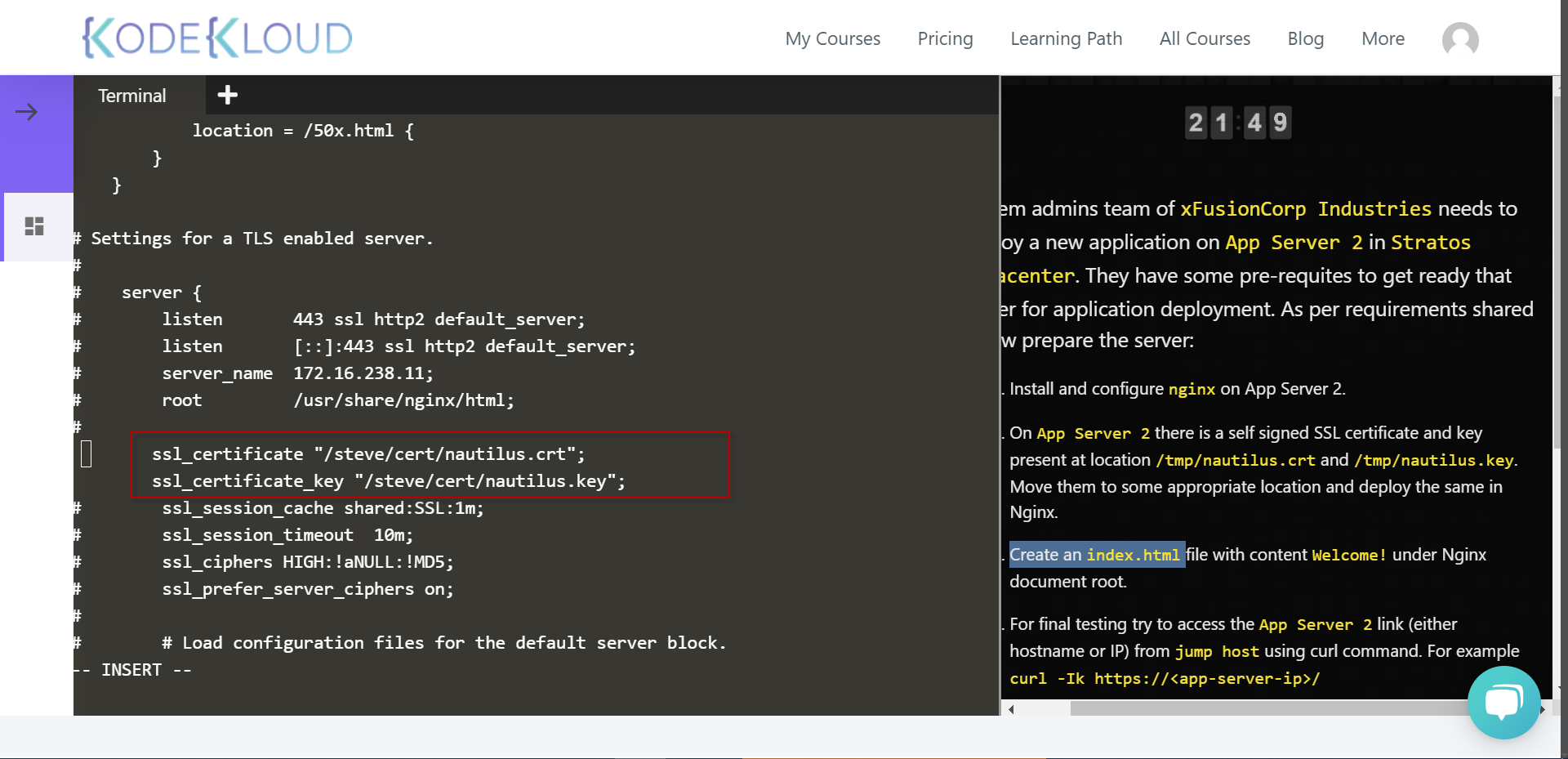
Task: Click 'listen 443 ssl http2 default_server' line
Action: point(373,319)
